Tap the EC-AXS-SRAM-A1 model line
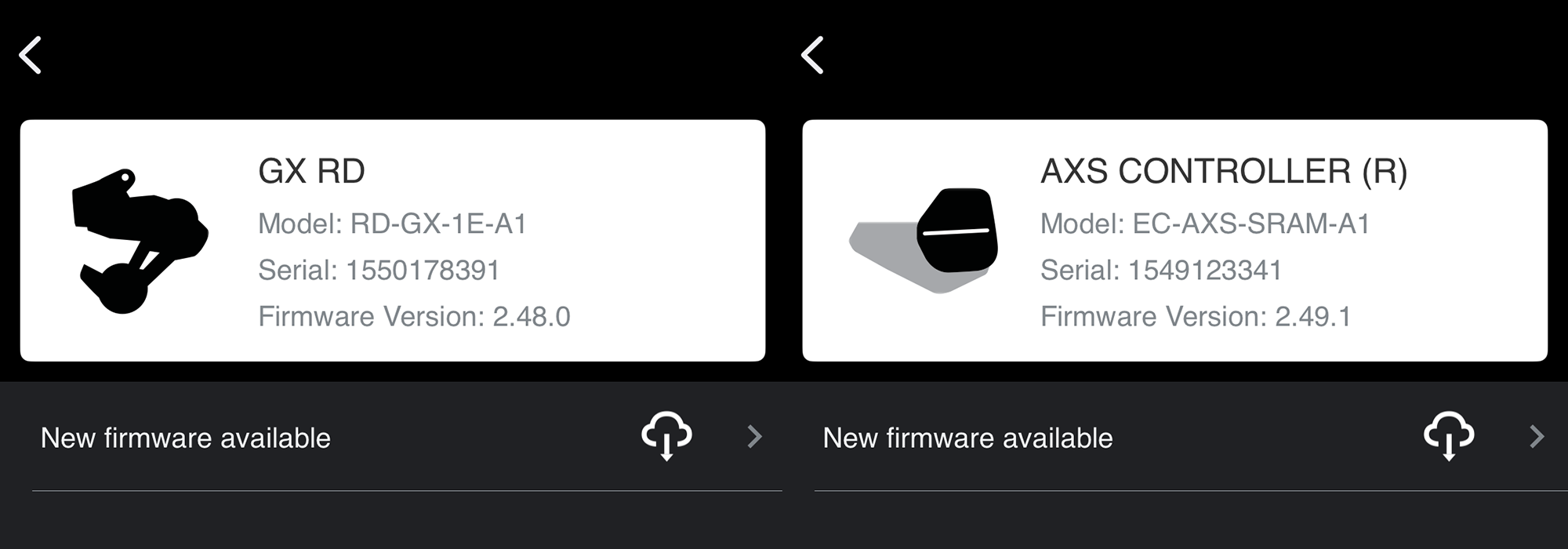This screenshot has width=1568, height=549. click(x=1205, y=224)
